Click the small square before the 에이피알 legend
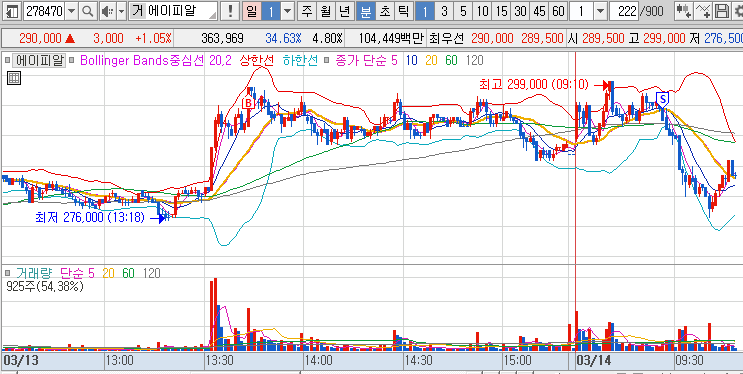 7,61
